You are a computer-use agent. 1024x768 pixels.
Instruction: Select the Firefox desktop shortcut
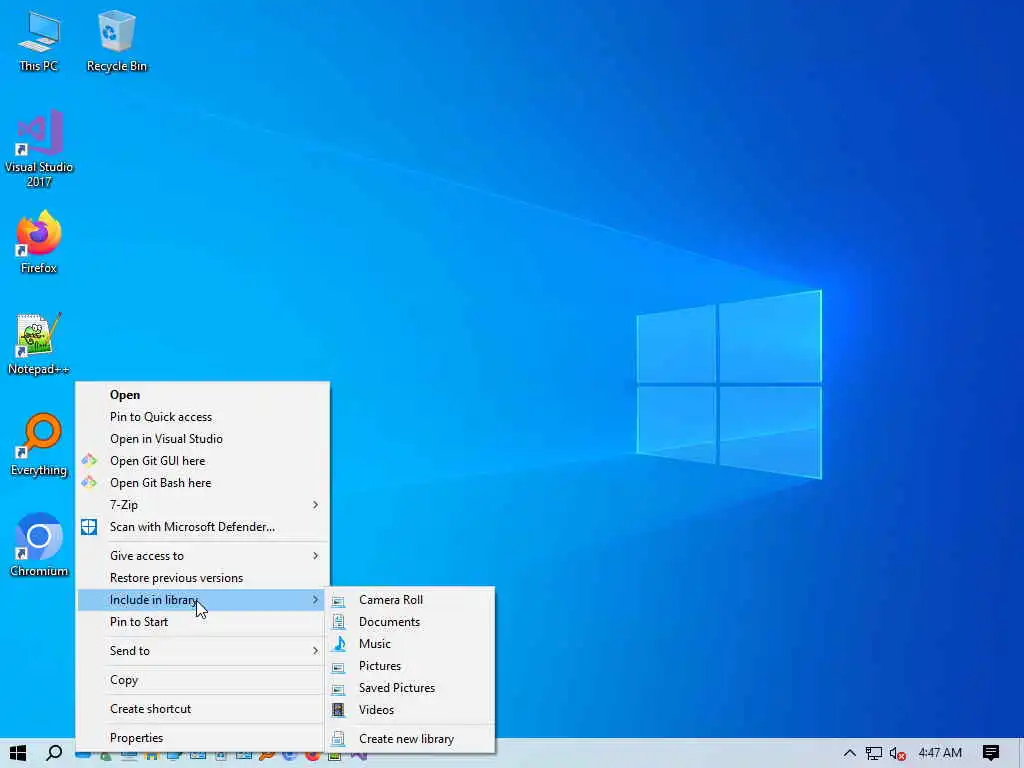39,242
